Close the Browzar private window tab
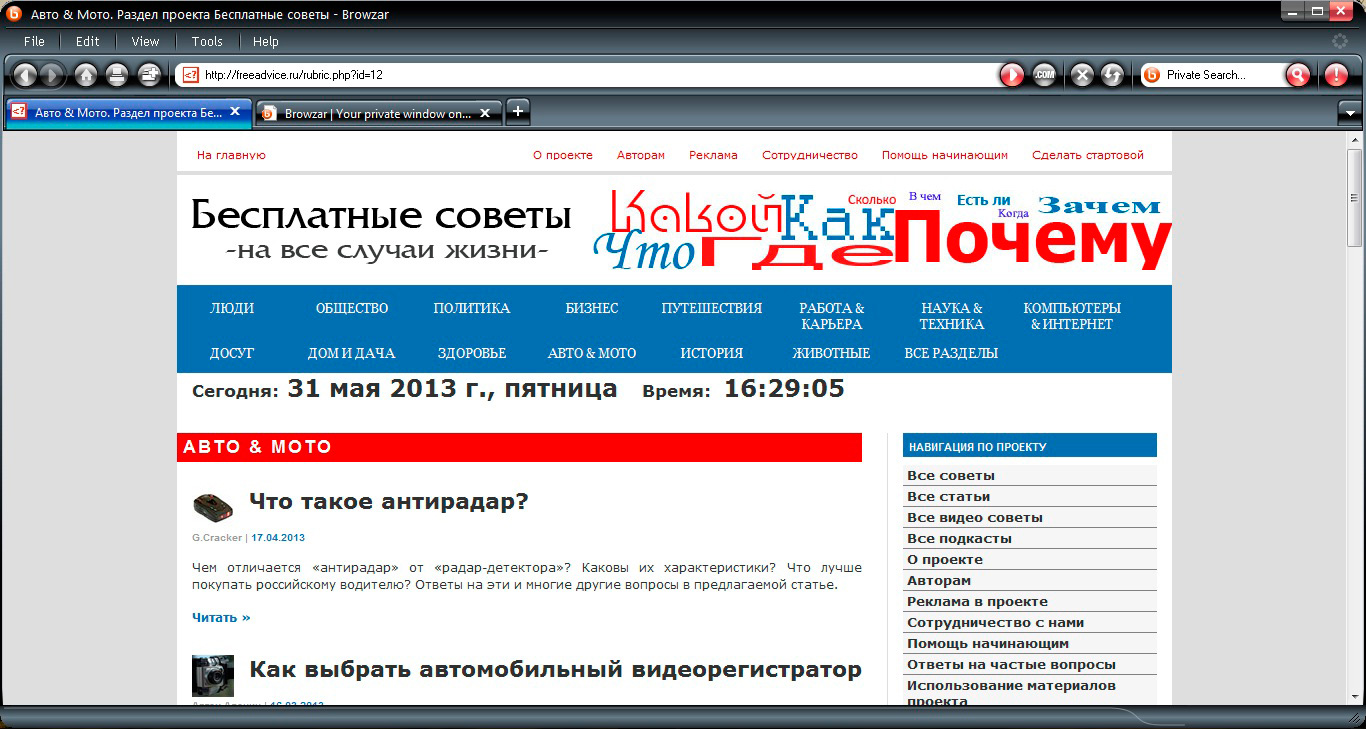 point(485,113)
